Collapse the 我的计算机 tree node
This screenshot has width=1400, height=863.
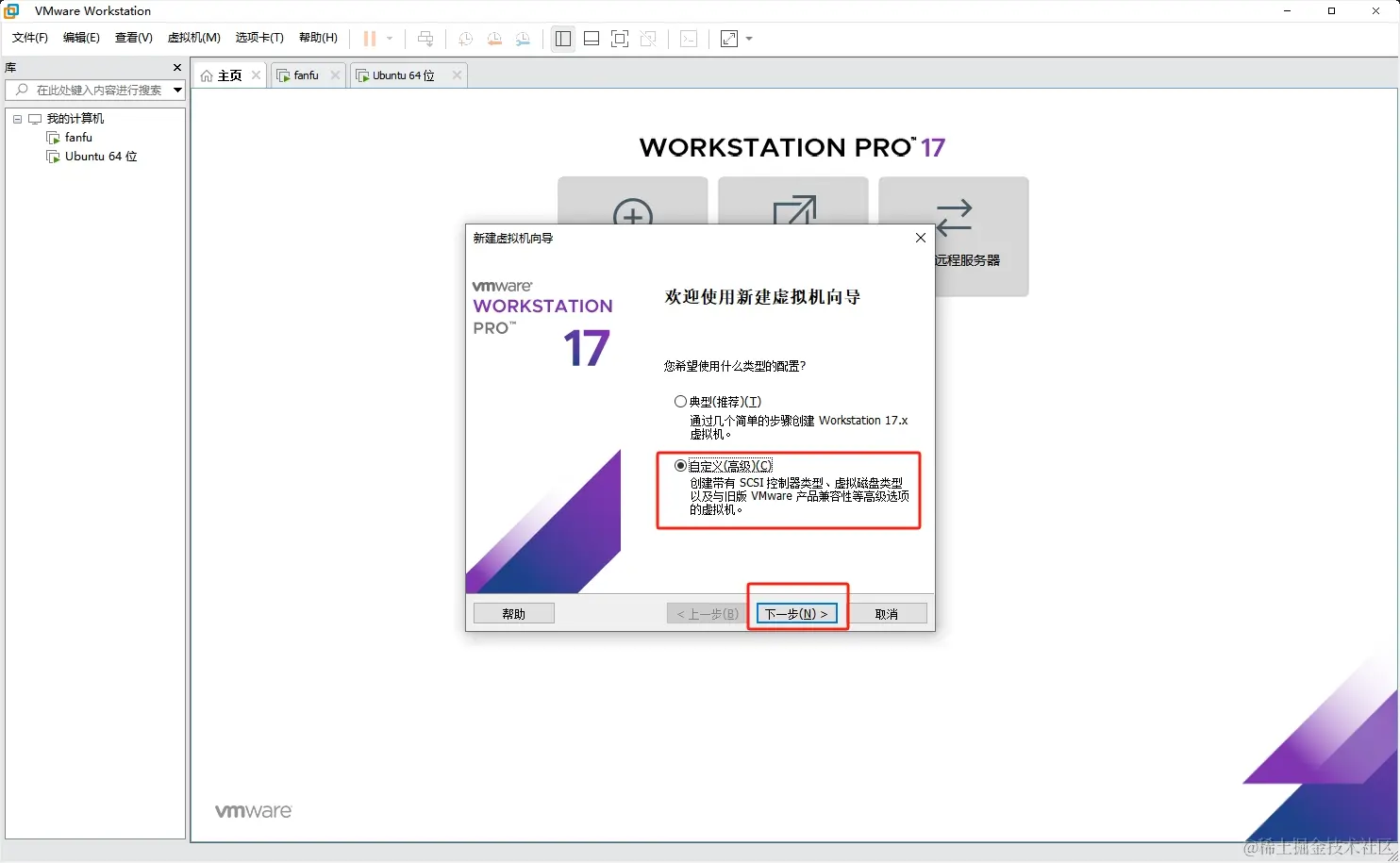point(17,119)
